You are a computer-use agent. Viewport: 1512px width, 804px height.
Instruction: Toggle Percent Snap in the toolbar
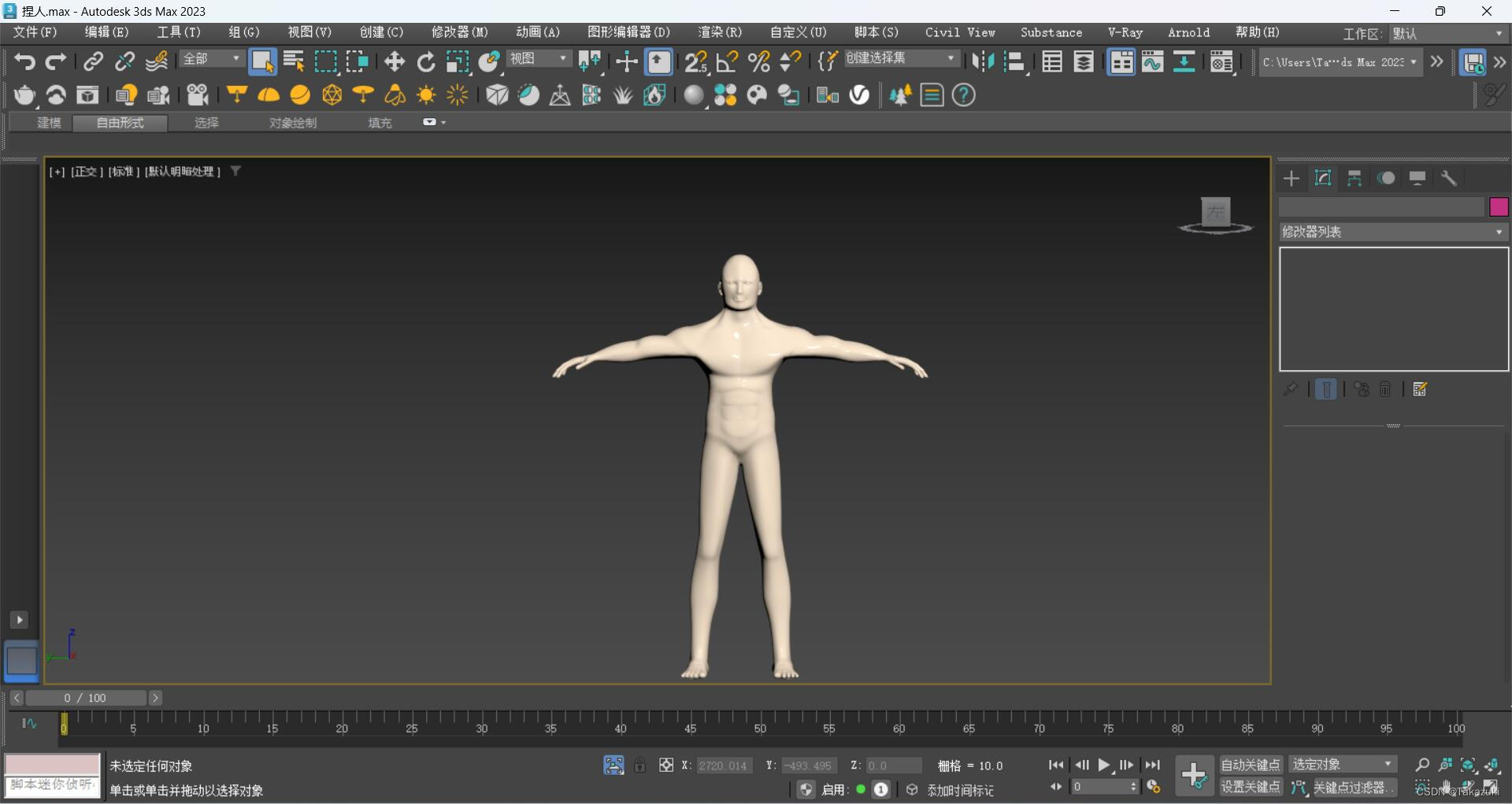pos(759,61)
